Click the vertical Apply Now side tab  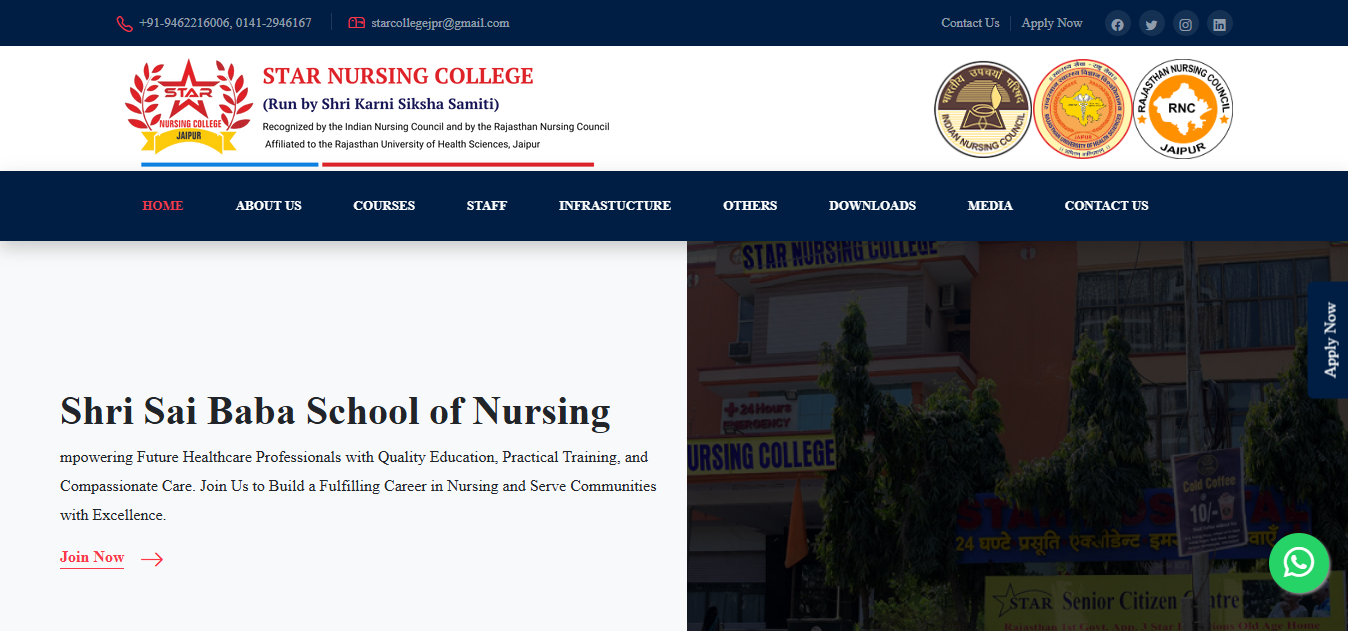[1328, 340]
